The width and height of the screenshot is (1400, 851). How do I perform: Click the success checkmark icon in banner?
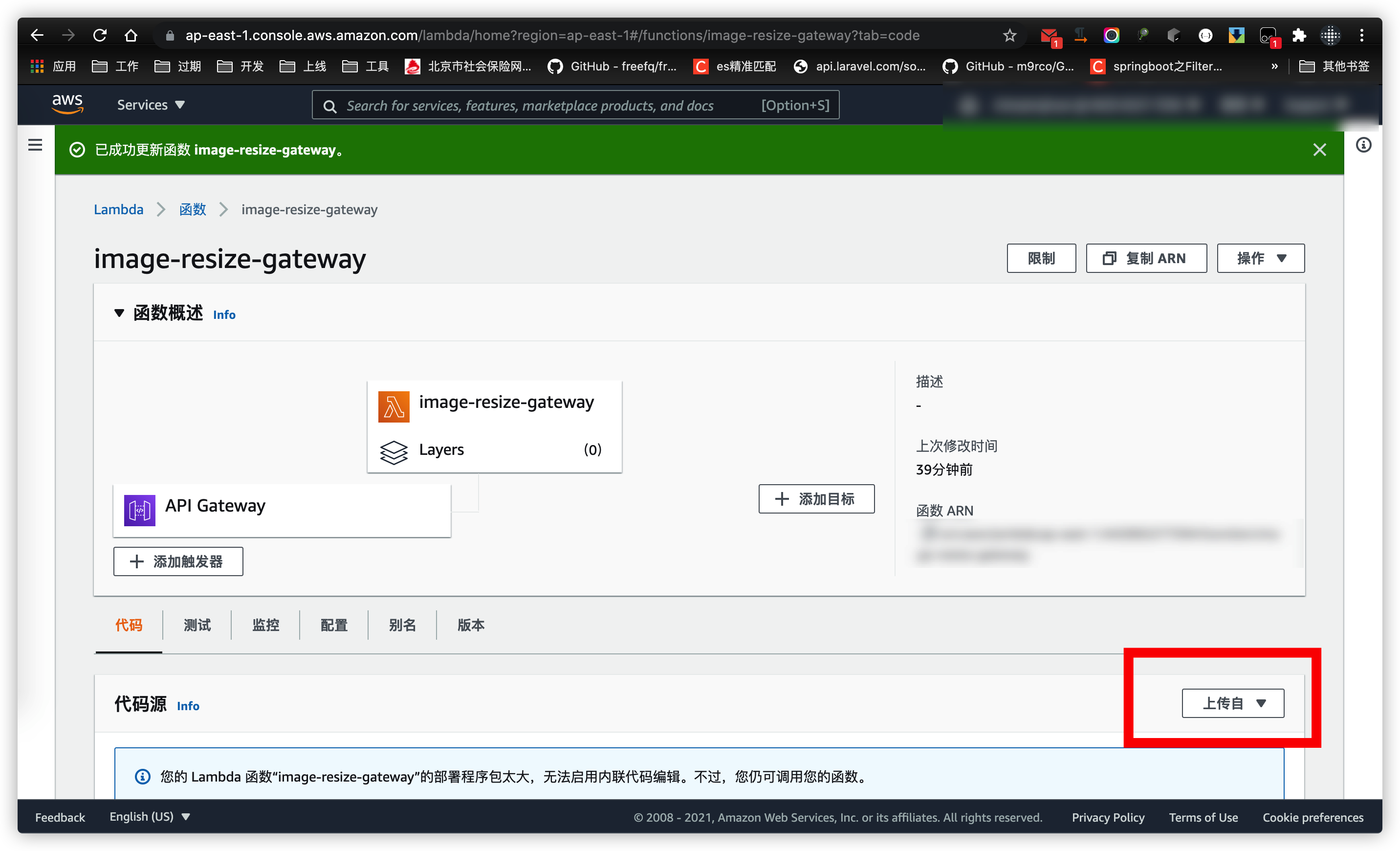[77, 150]
